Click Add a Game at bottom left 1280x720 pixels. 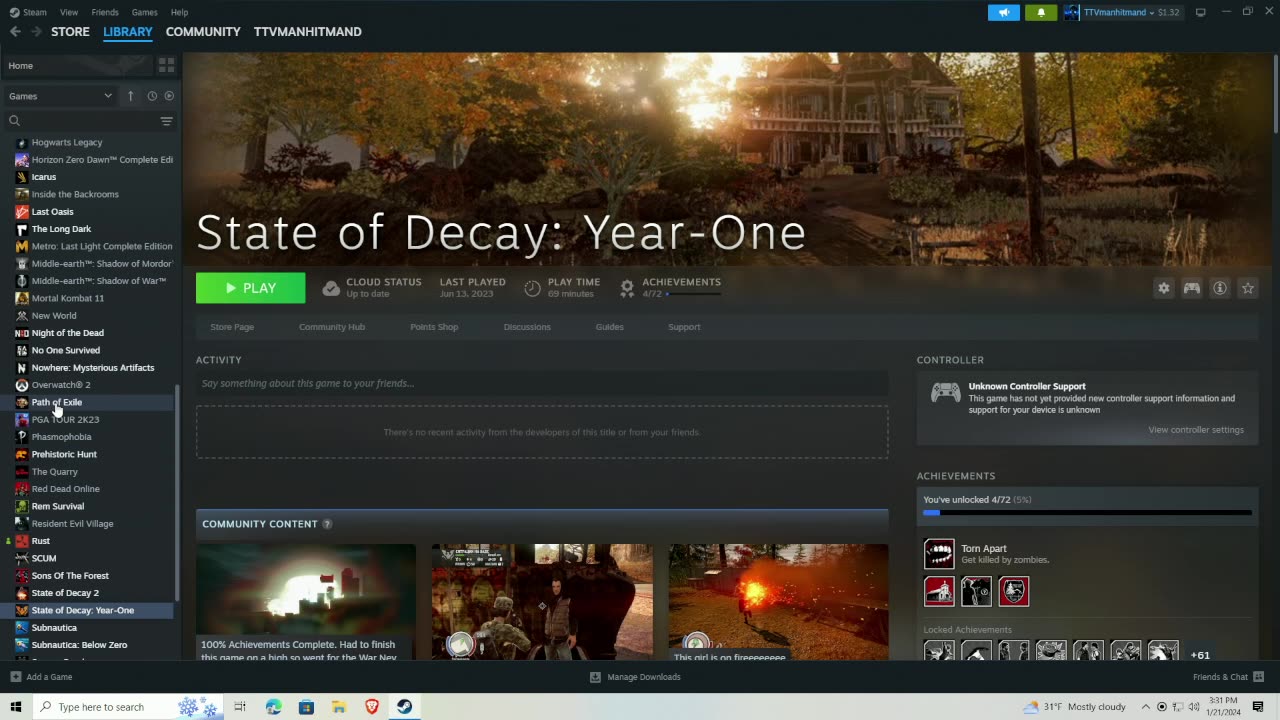41,677
